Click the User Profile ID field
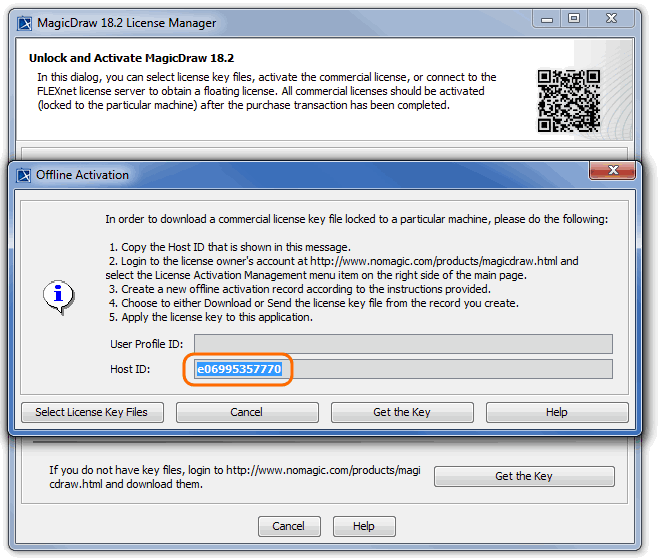 tap(403, 344)
